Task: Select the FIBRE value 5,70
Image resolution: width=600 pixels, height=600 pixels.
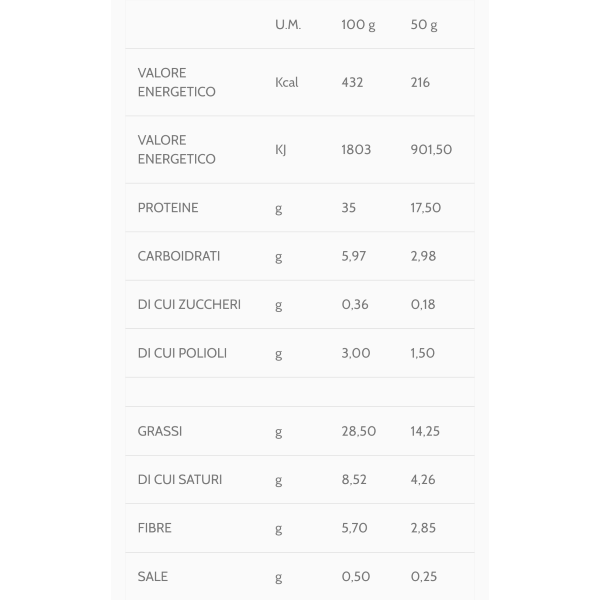Action: tap(354, 528)
